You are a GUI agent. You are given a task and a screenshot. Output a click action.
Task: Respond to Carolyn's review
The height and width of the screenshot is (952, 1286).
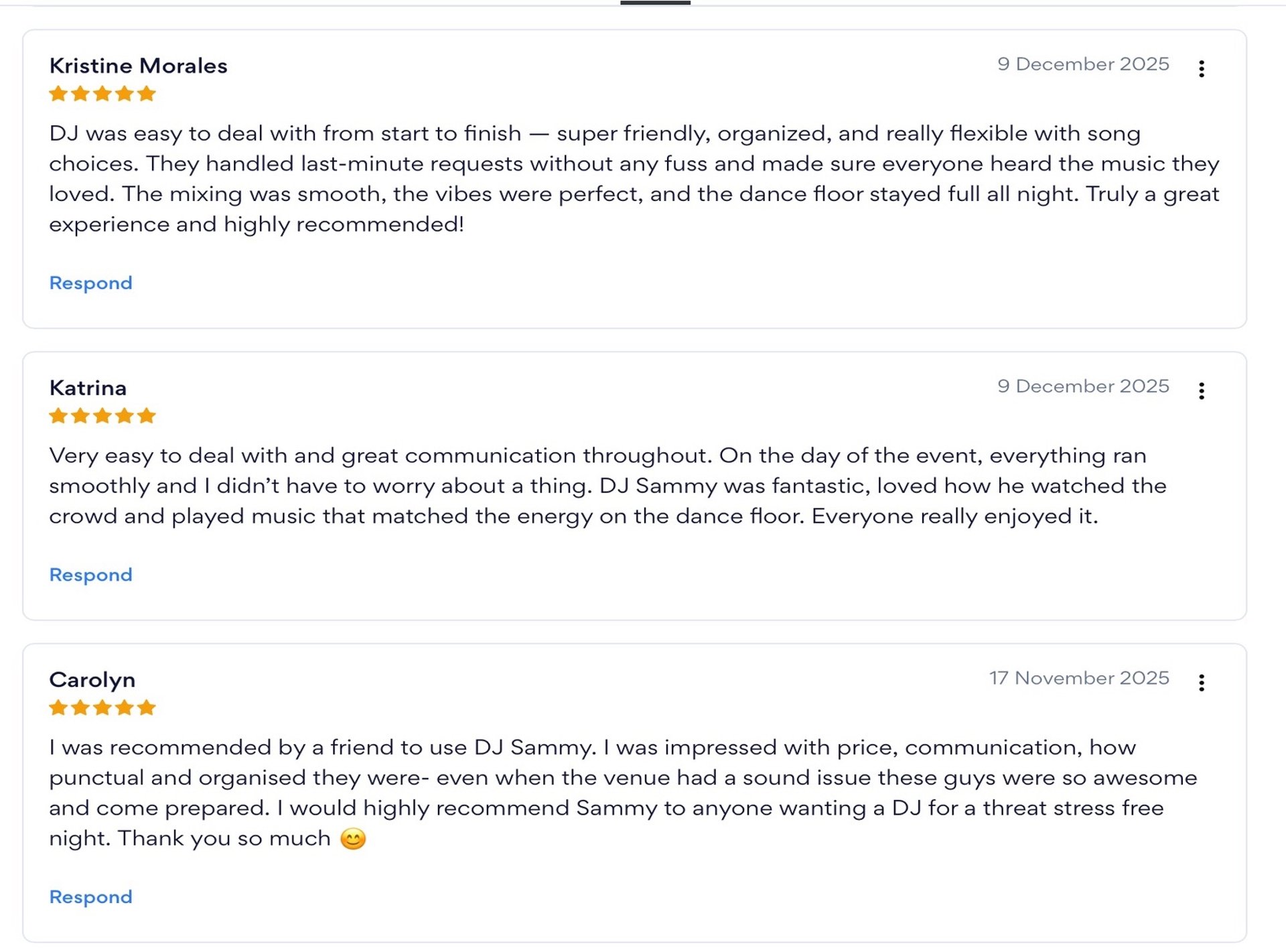tap(91, 897)
